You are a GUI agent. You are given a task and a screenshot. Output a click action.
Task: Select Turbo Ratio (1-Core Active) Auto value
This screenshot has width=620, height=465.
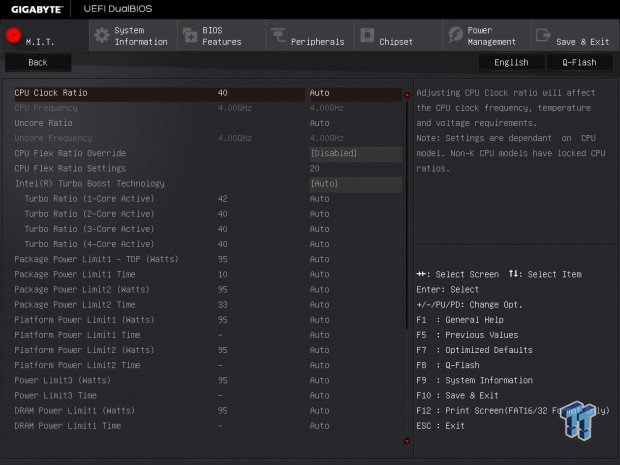tap(319, 199)
